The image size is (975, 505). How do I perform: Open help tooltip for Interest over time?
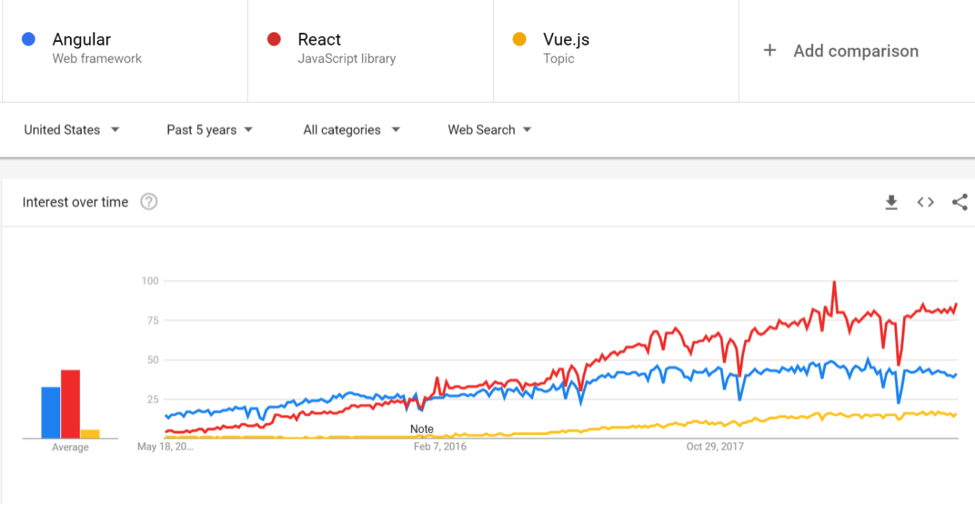point(149,202)
